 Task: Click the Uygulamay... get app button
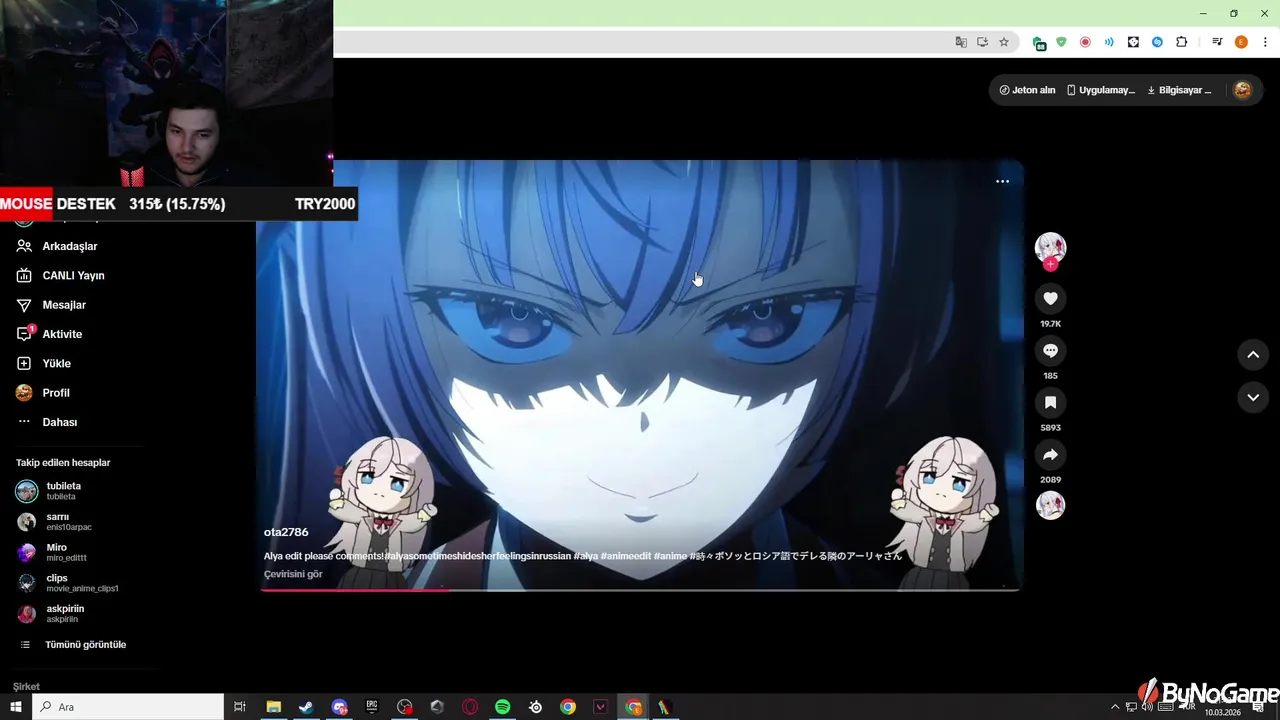coord(1101,90)
